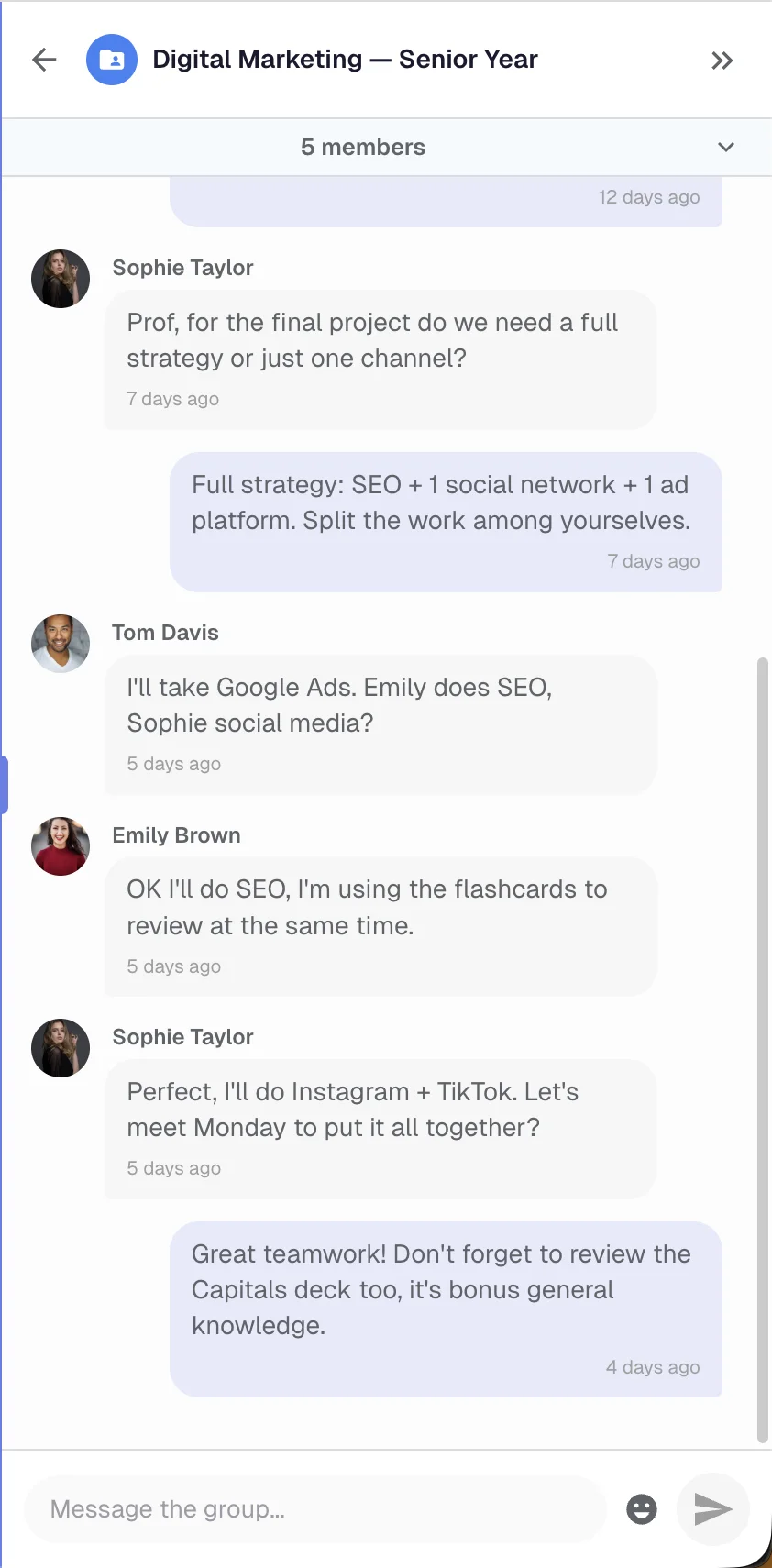This screenshot has width=772, height=1568.
Task: Click Sophie Taylor's avatar beside Instagram message
Action: (x=61, y=1048)
